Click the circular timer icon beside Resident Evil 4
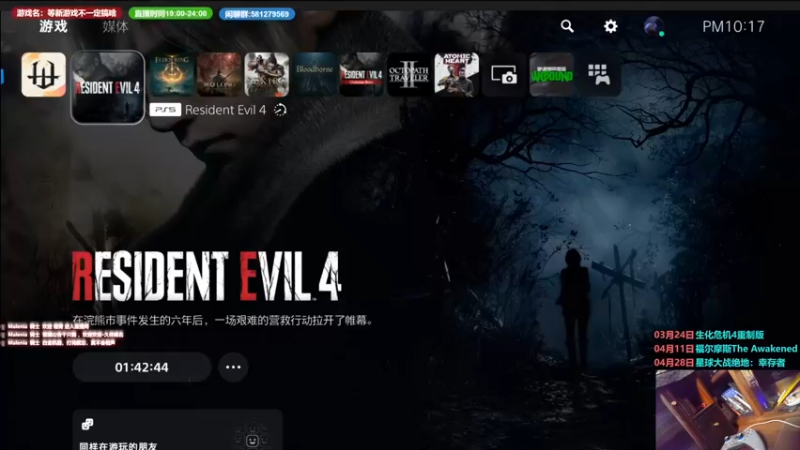 coord(280,110)
